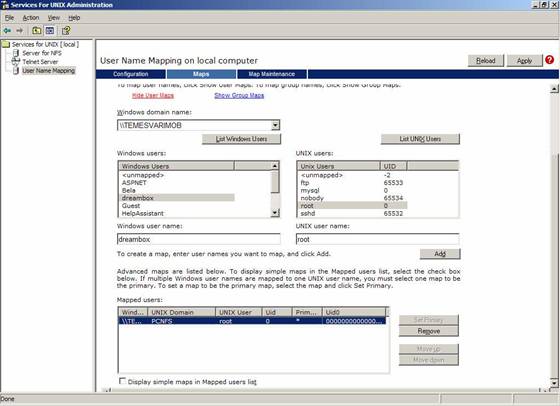Switch to the Maps tab
Image resolution: width=560 pixels, height=406 pixels.
[201, 74]
